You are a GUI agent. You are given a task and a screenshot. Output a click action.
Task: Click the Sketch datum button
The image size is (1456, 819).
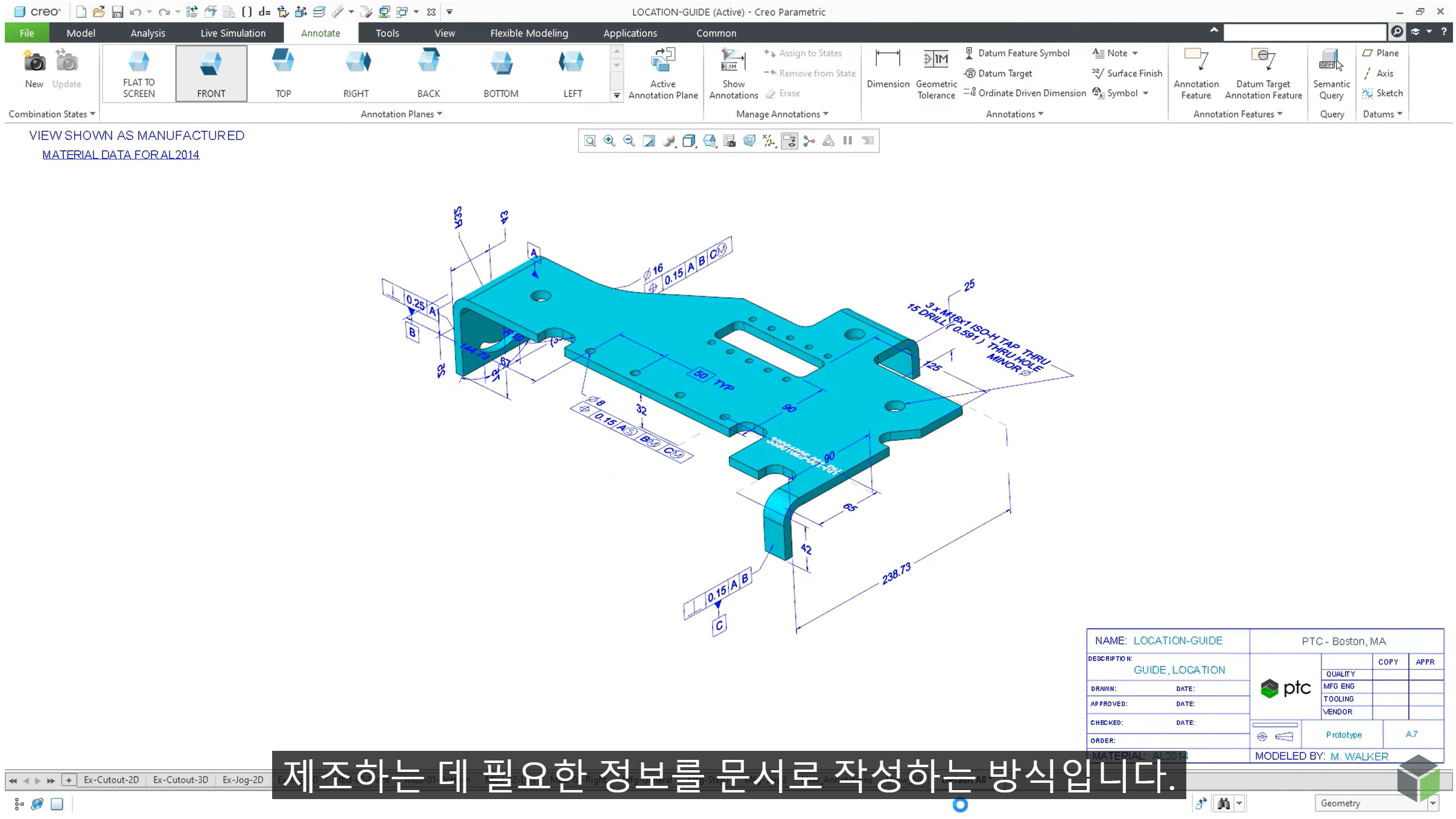pyautogui.click(x=1382, y=93)
